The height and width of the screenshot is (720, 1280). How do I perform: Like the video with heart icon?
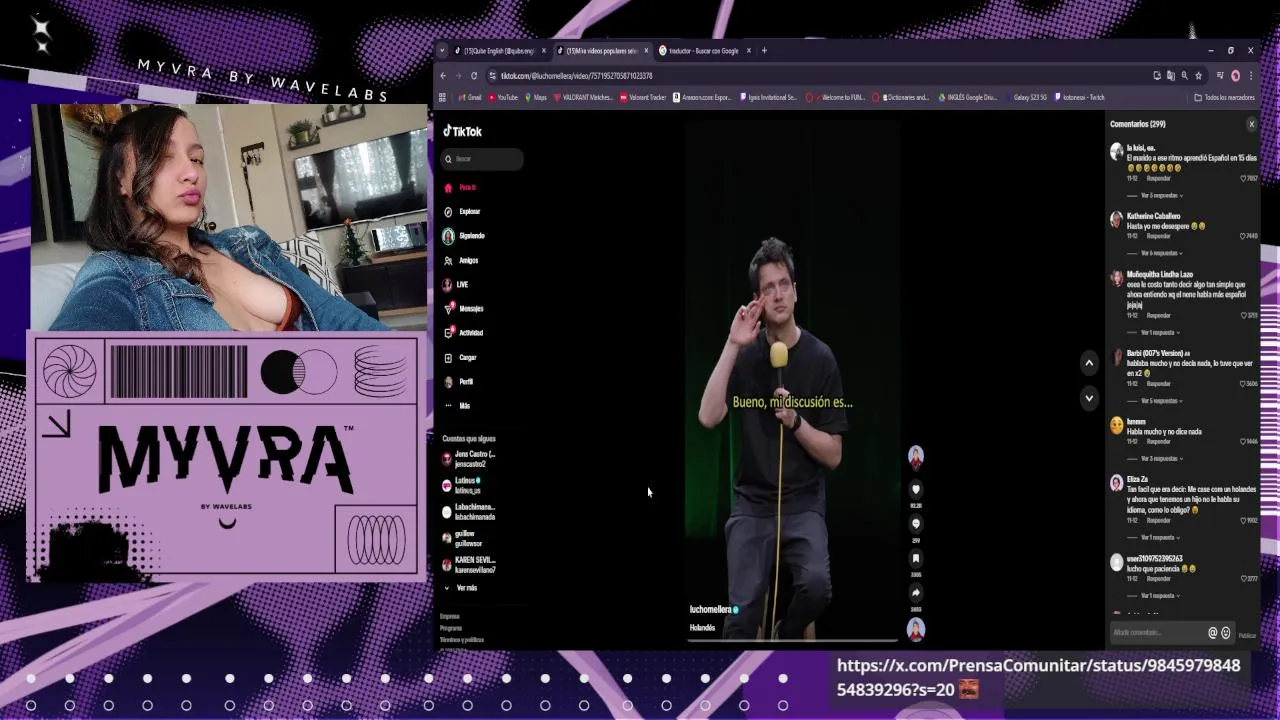tap(915, 489)
